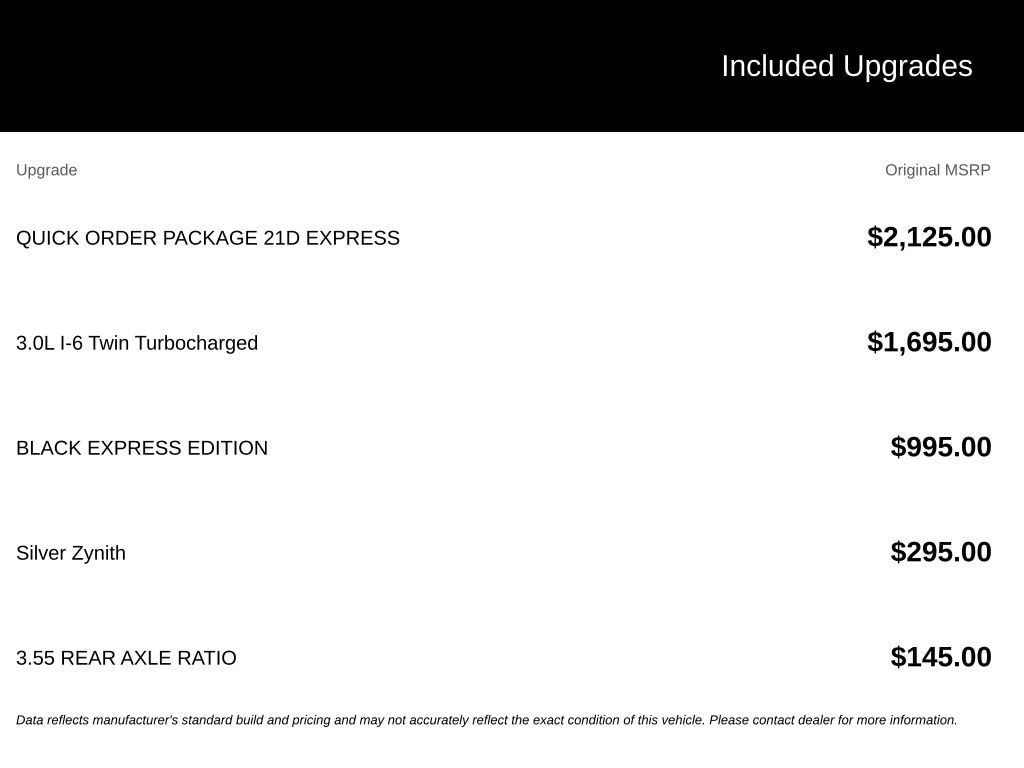Click the $145.00 price value
1024x768 pixels.
[941, 657]
